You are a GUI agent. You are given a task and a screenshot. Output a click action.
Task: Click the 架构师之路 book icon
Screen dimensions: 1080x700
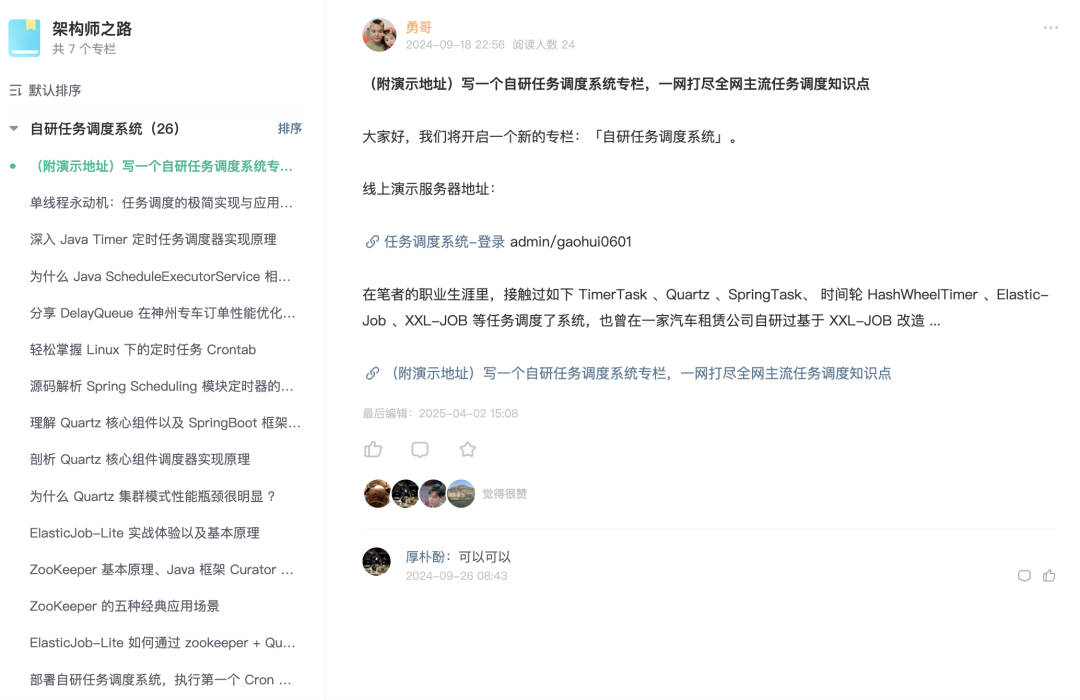24,38
